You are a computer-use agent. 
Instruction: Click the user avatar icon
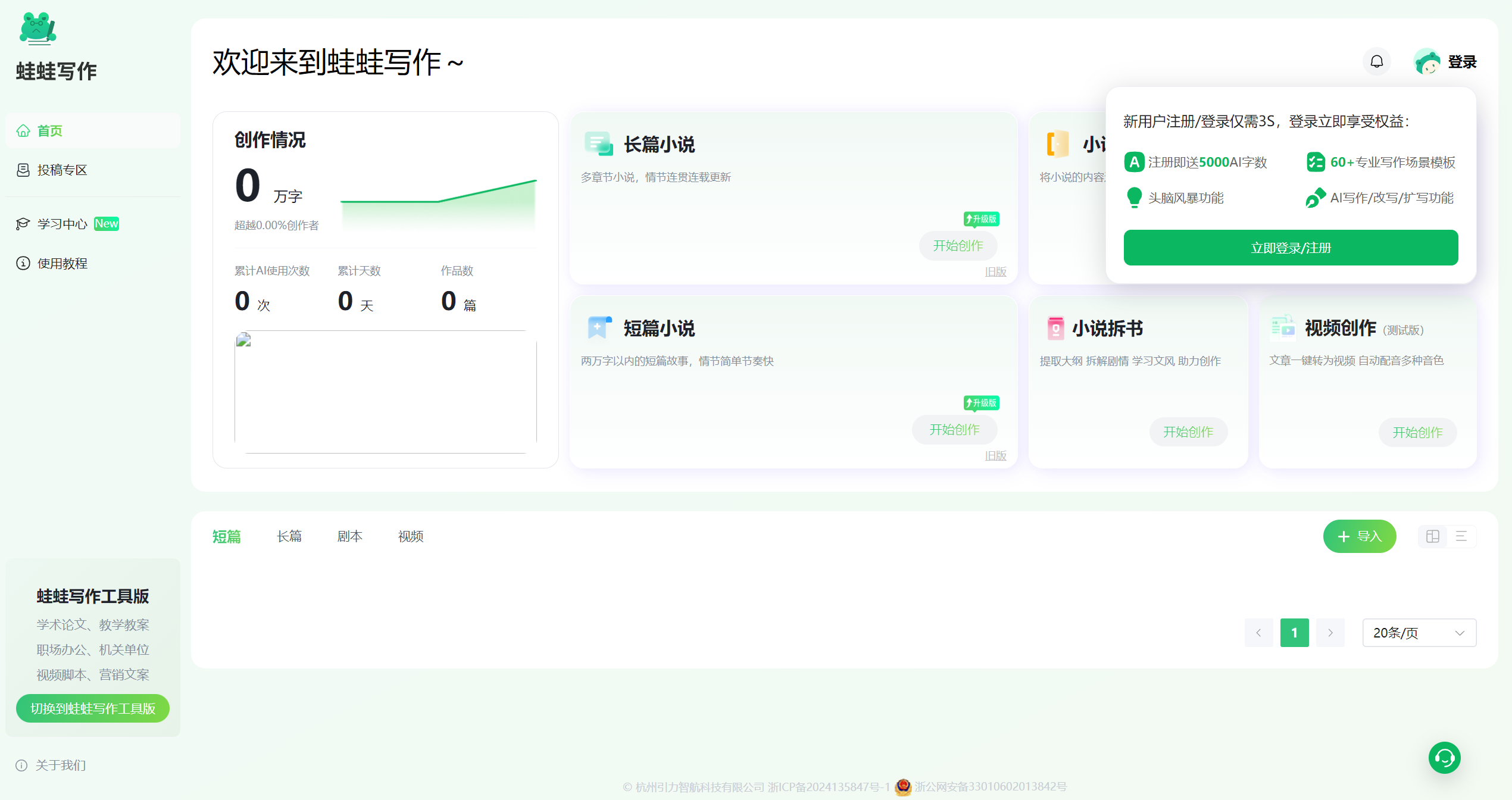[1427, 61]
